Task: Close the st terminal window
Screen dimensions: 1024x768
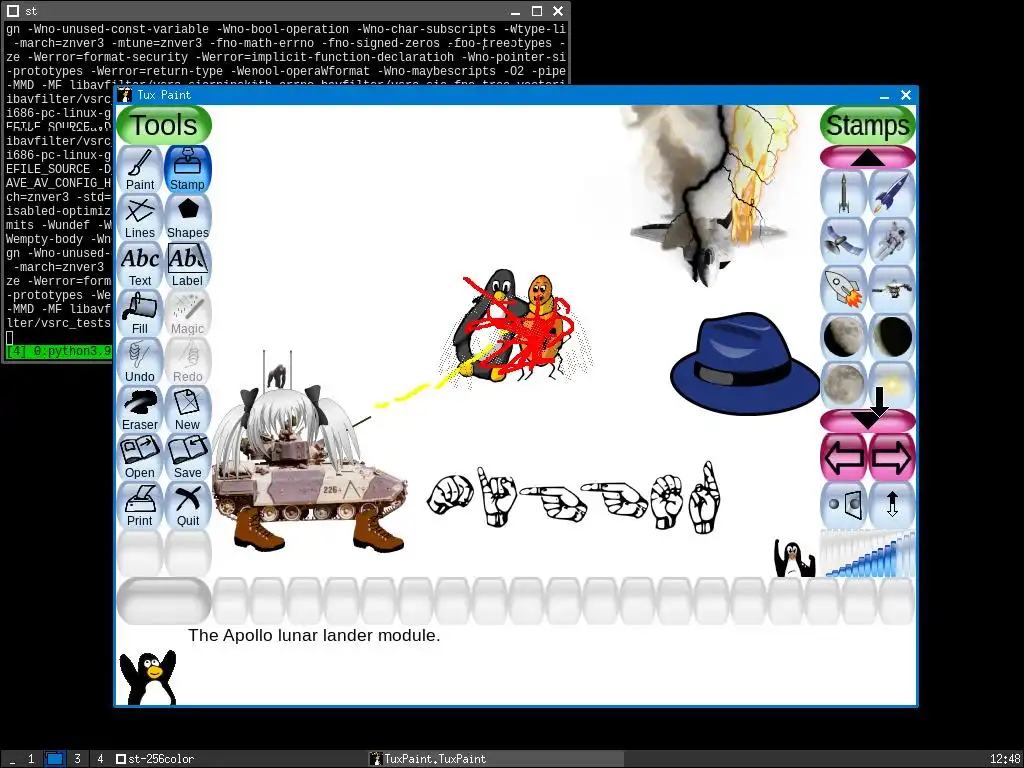Action: click(x=558, y=11)
